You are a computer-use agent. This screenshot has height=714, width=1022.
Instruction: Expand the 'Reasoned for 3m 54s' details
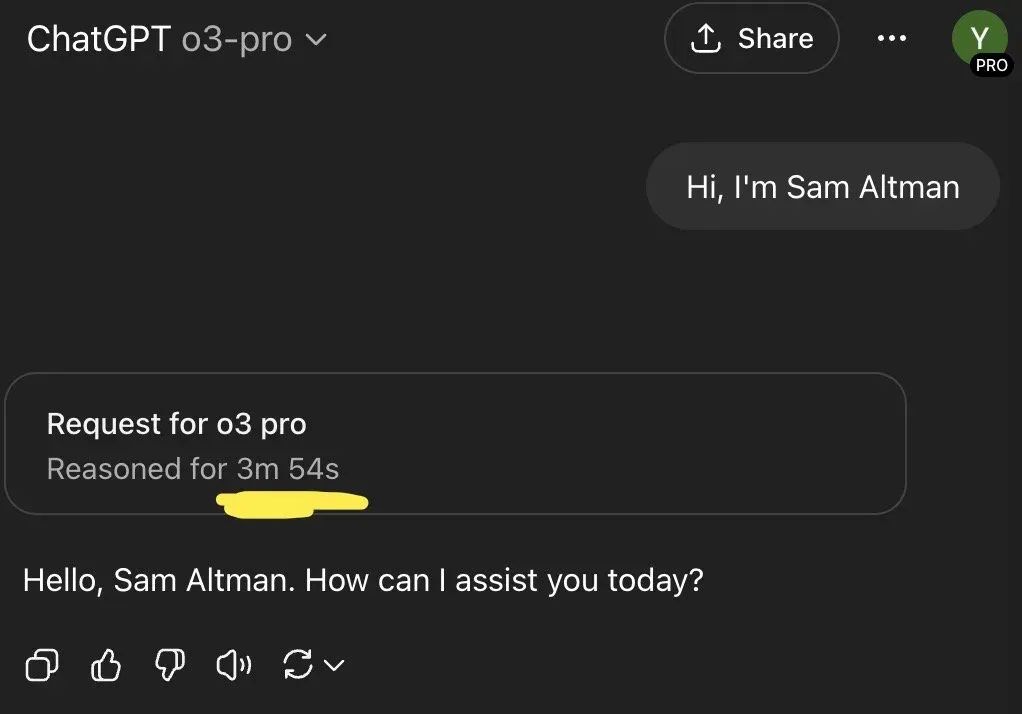pos(193,468)
